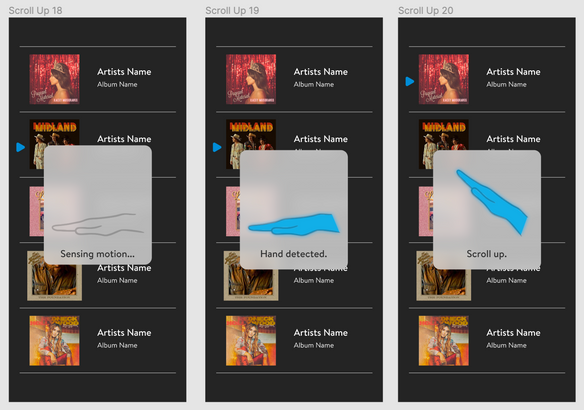Click blue play arrow in Scroll Up 20

410,82
